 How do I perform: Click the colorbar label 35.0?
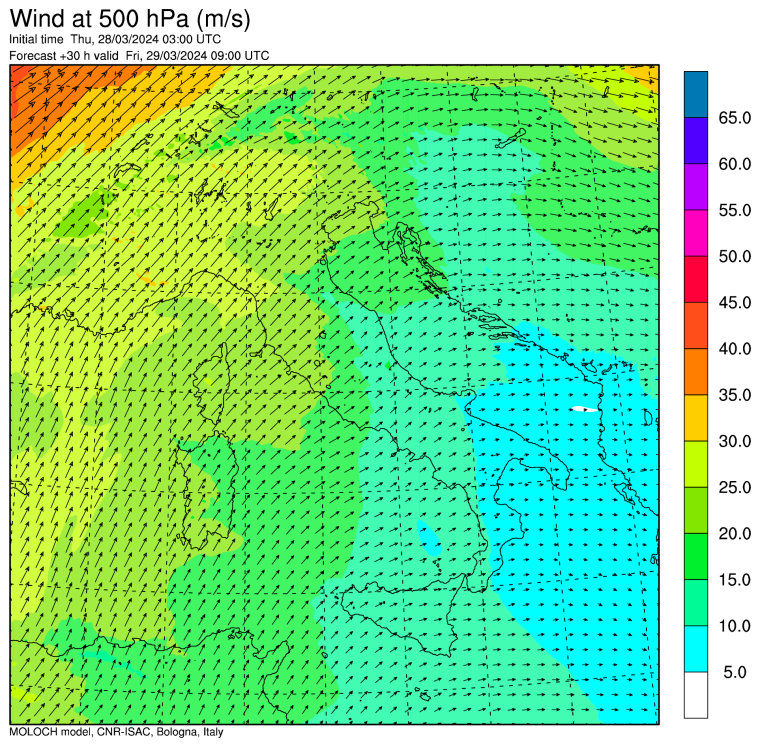click(735, 395)
